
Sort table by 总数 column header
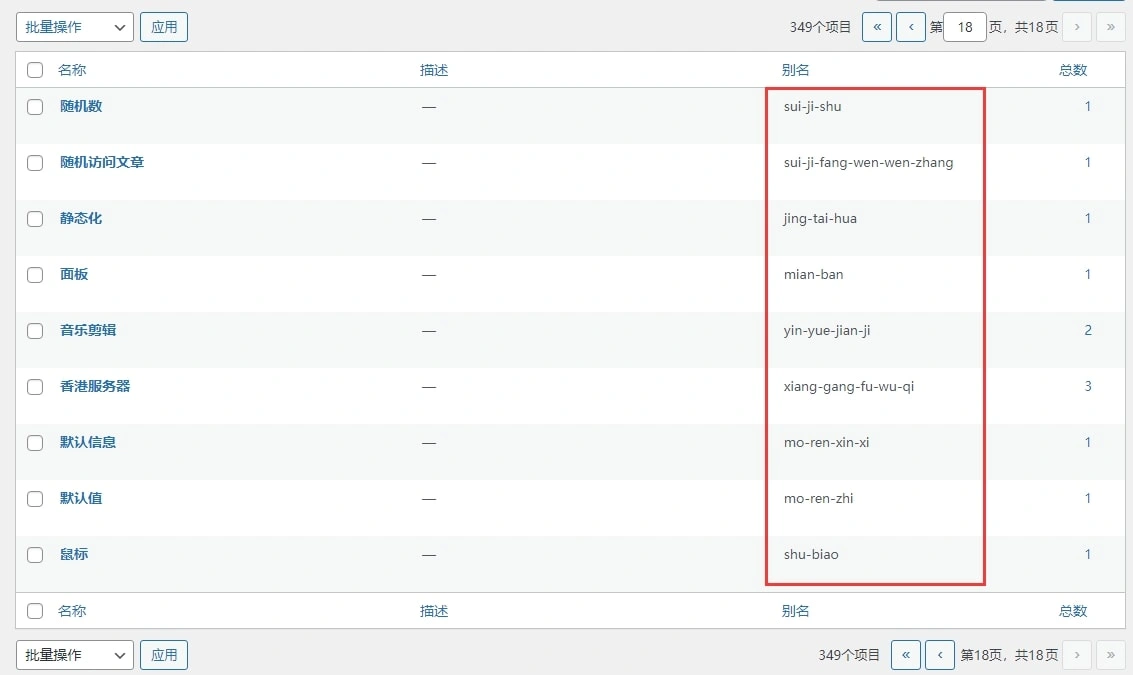[x=1073, y=70]
